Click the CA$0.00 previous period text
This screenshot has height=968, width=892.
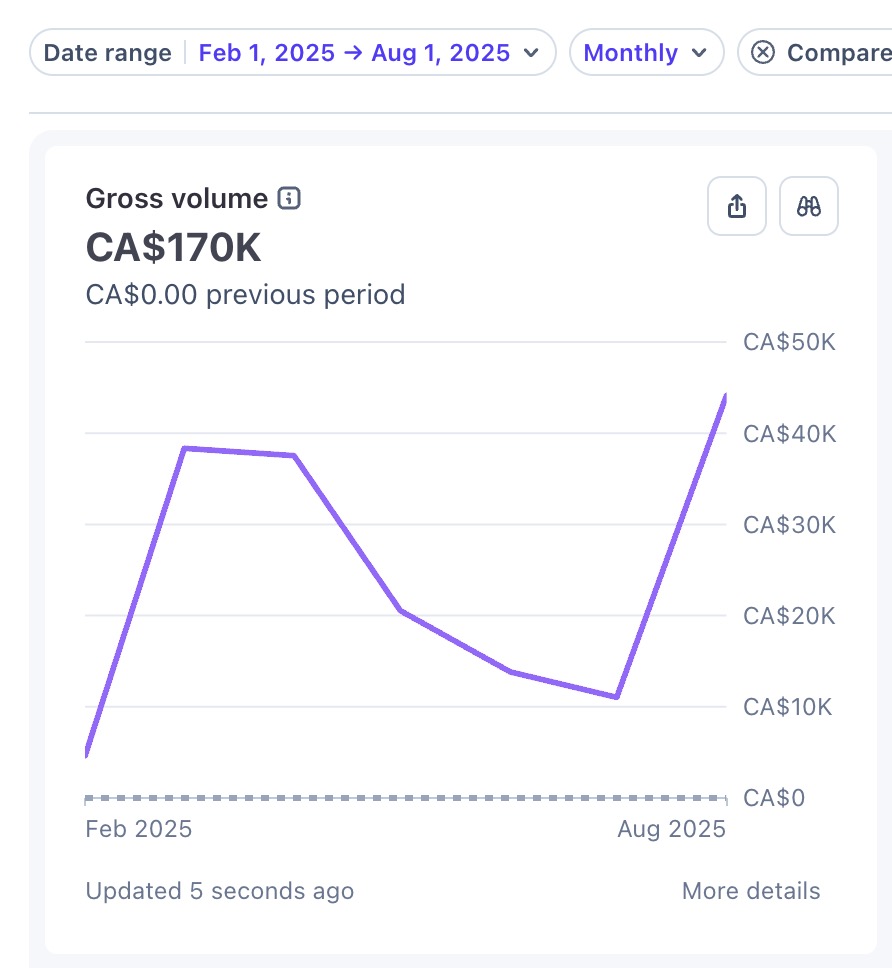coord(246,294)
